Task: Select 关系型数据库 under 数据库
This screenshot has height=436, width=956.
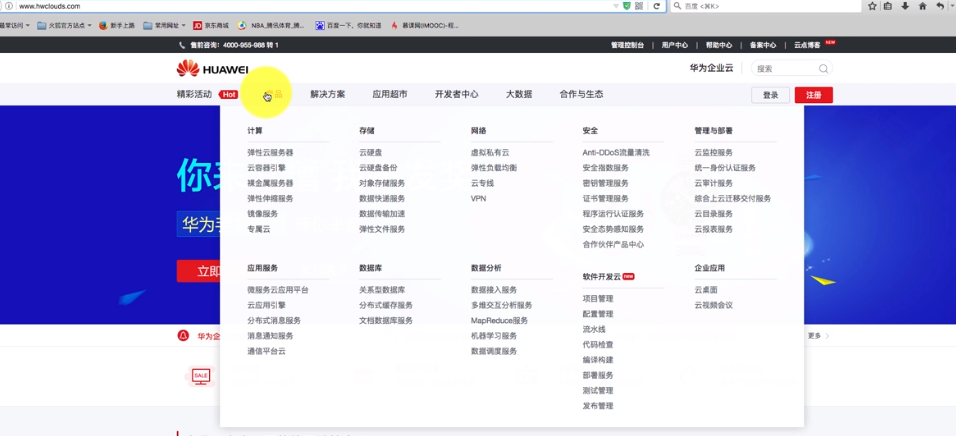Action: click(x=382, y=290)
